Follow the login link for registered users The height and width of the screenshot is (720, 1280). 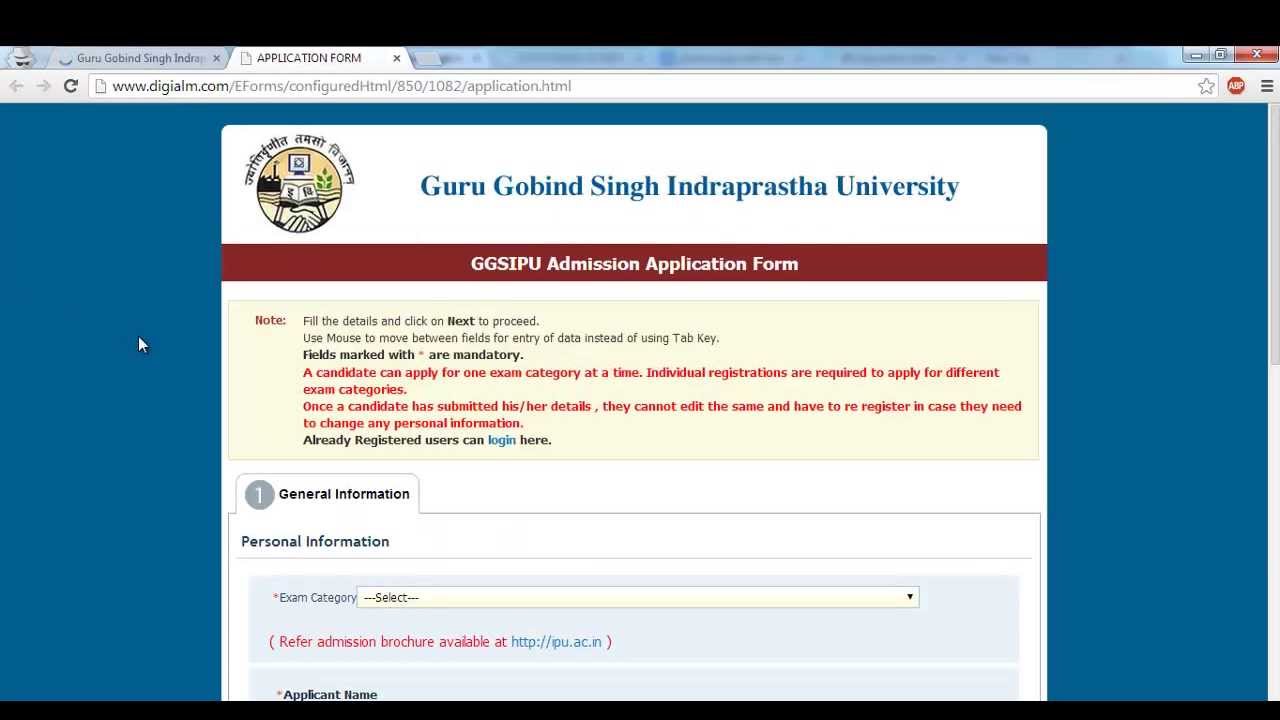501,440
